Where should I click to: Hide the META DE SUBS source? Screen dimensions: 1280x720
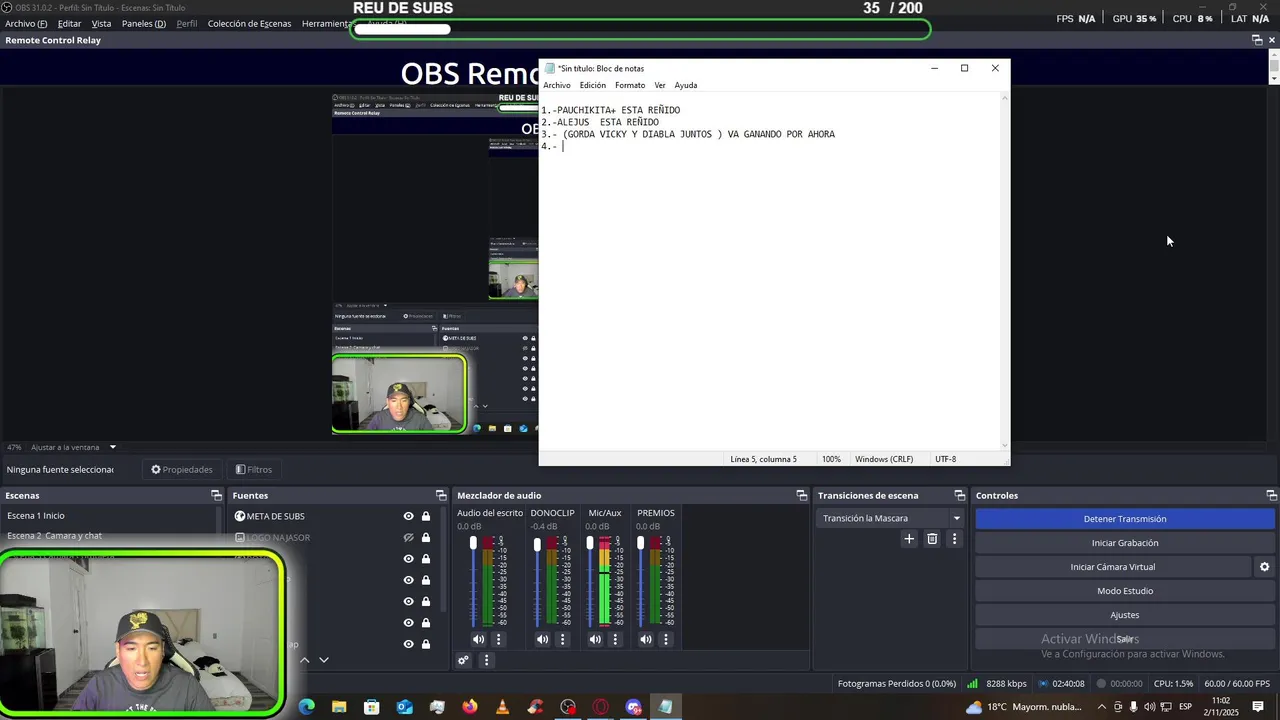pos(408,517)
